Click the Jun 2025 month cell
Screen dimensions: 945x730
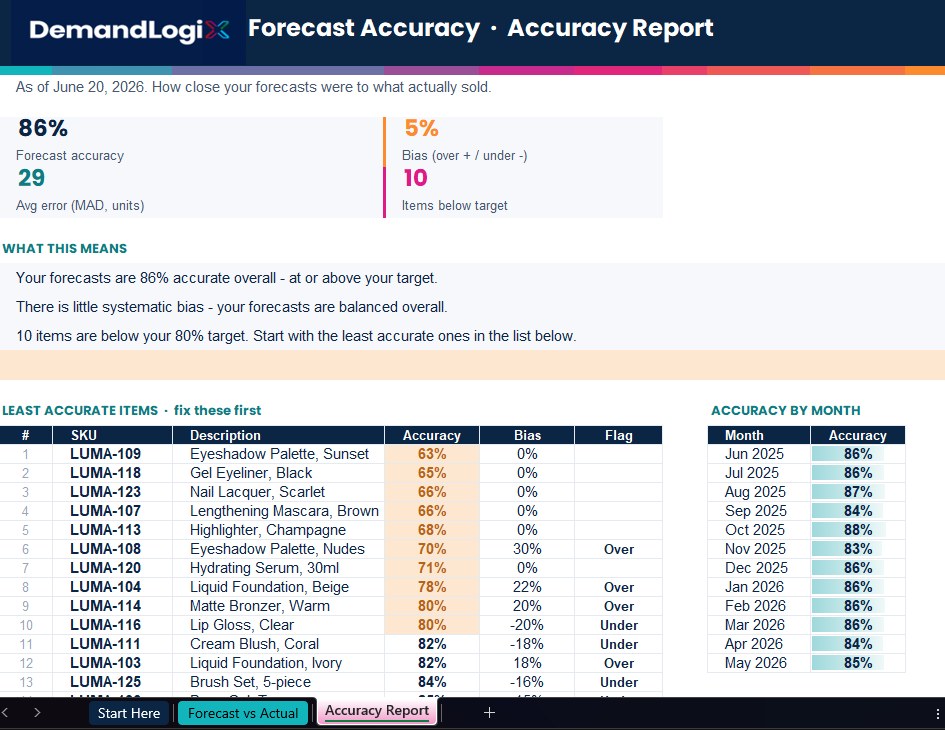pos(759,454)
